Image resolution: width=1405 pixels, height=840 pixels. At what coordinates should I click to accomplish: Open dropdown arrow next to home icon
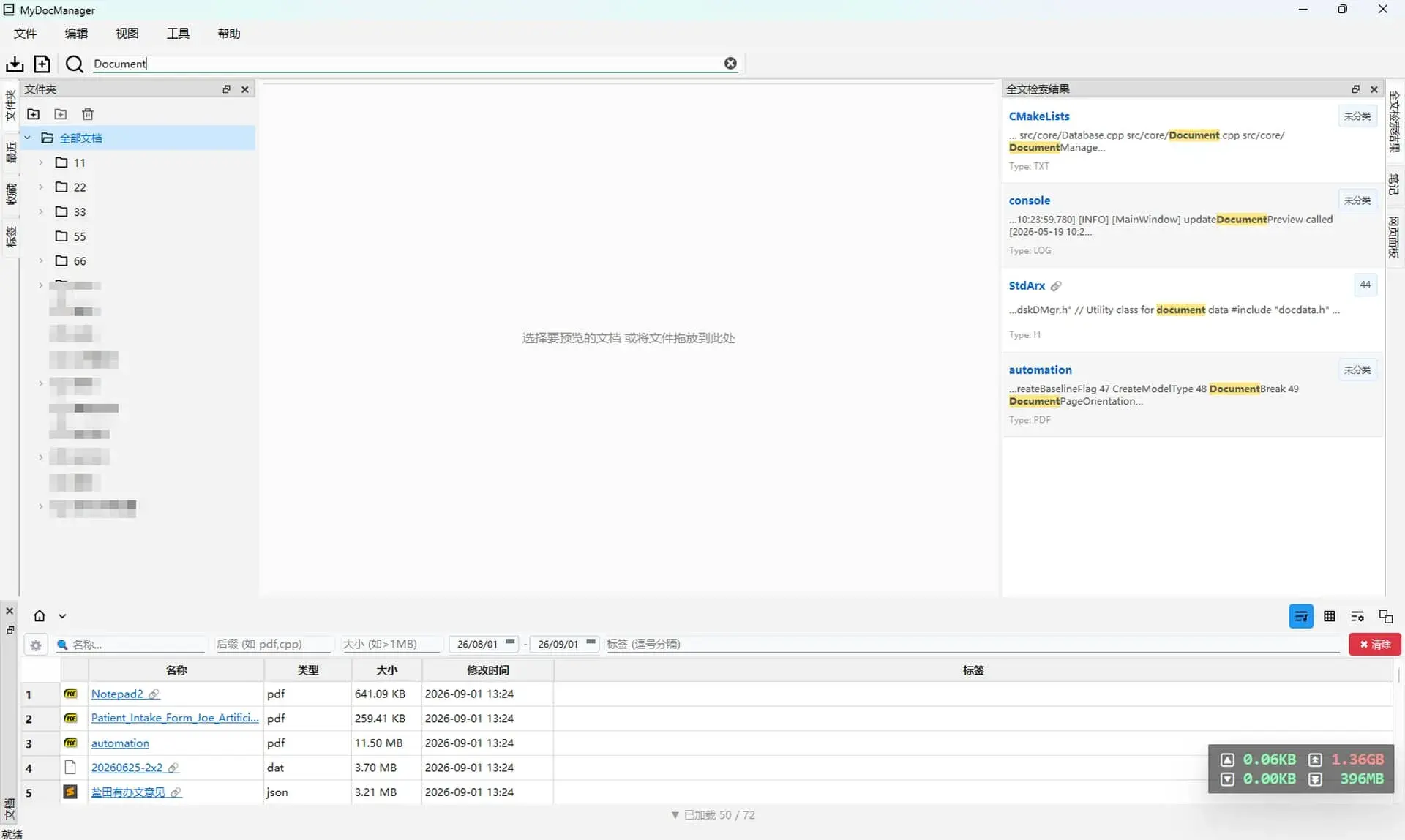(x=62, y=616)
